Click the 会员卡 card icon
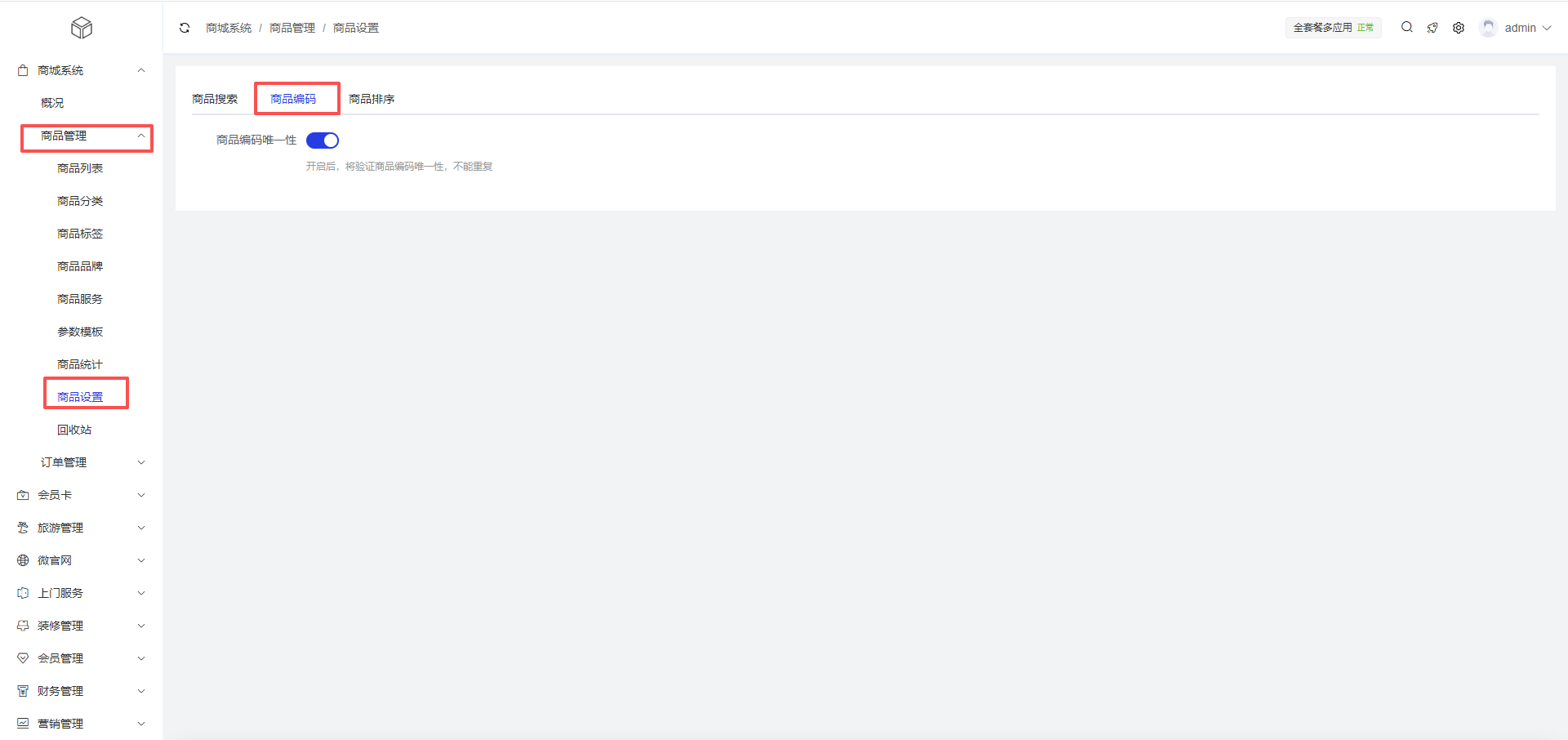 23,495
